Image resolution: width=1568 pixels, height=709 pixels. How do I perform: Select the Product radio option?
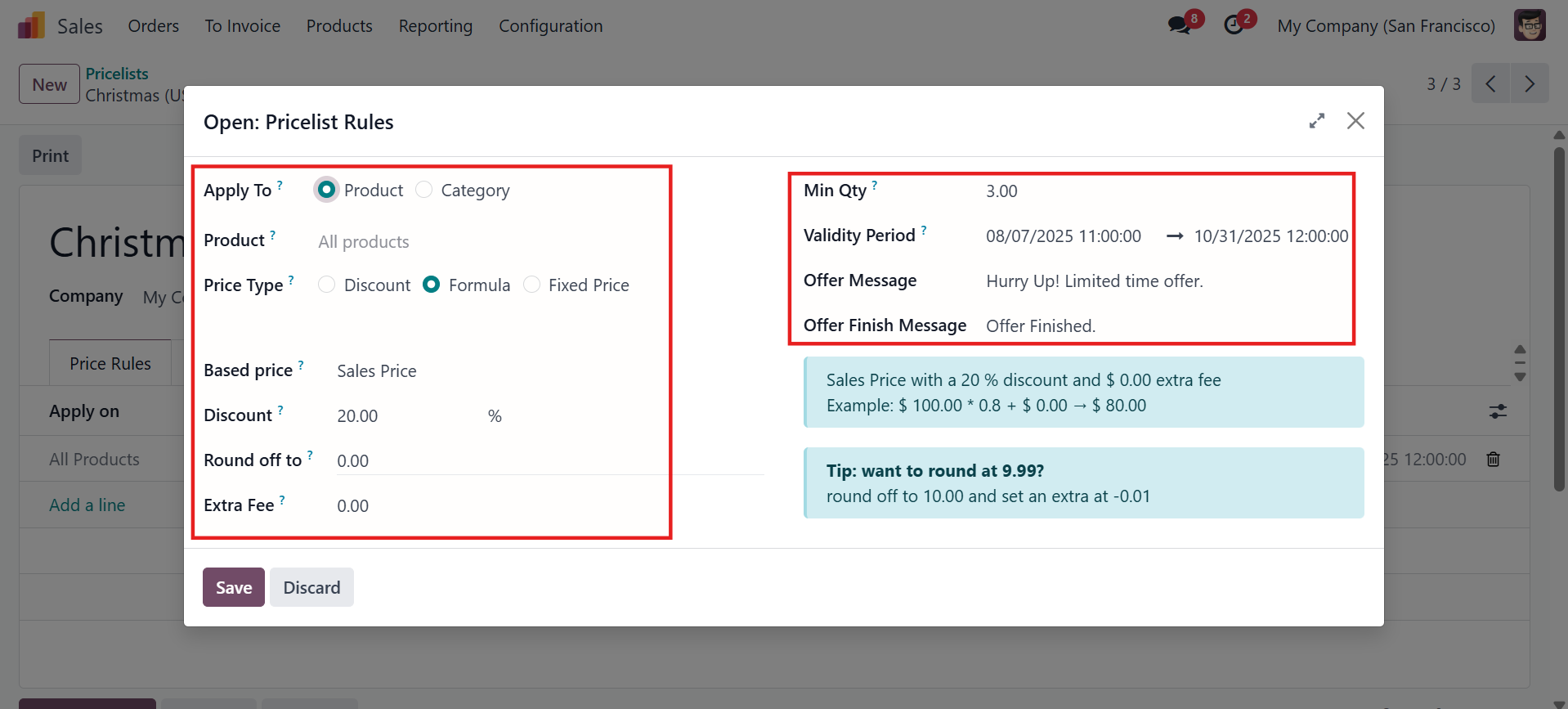326,190
